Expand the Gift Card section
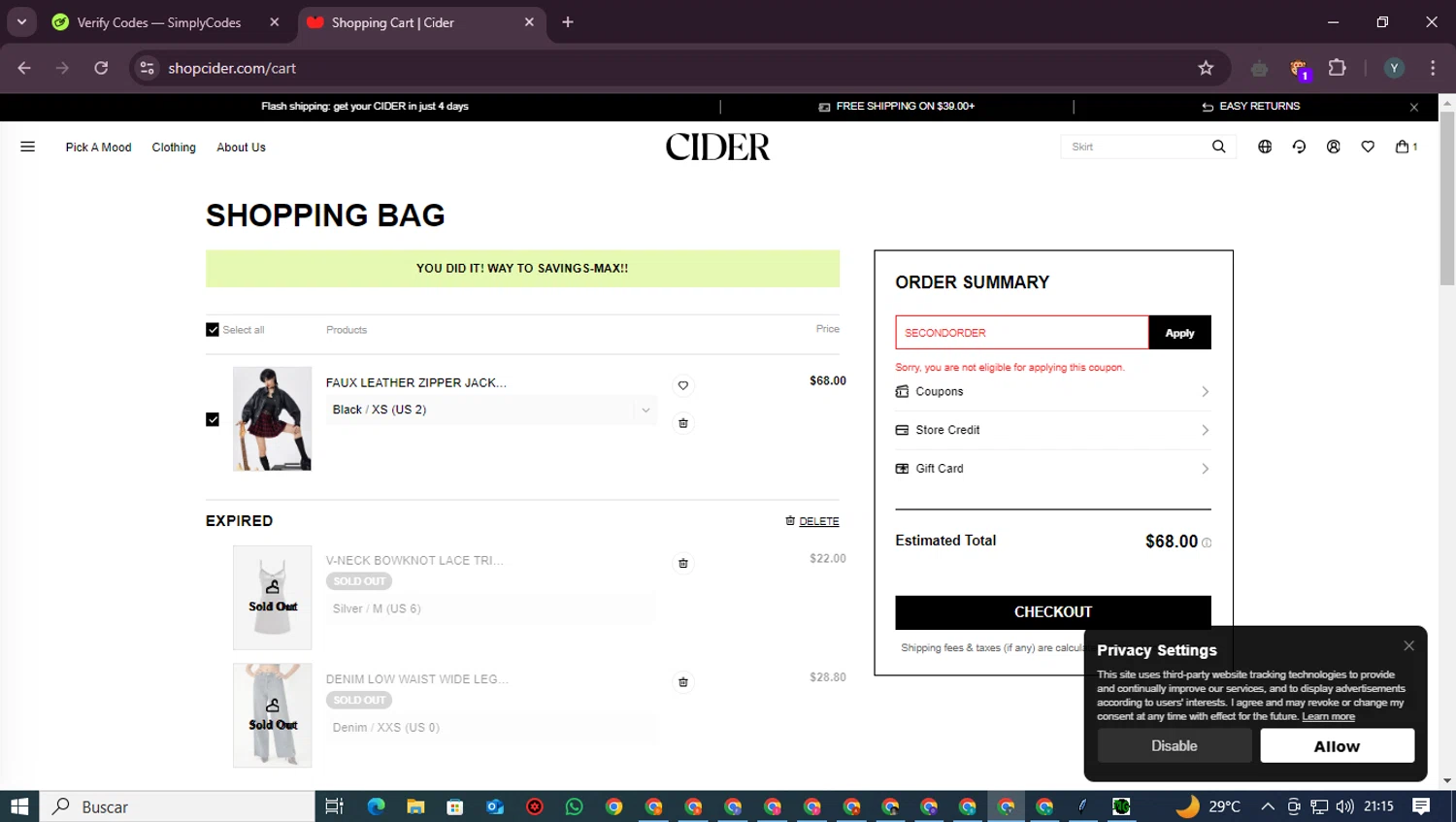Screen dimensions: 1456x822 [1052, 469]
